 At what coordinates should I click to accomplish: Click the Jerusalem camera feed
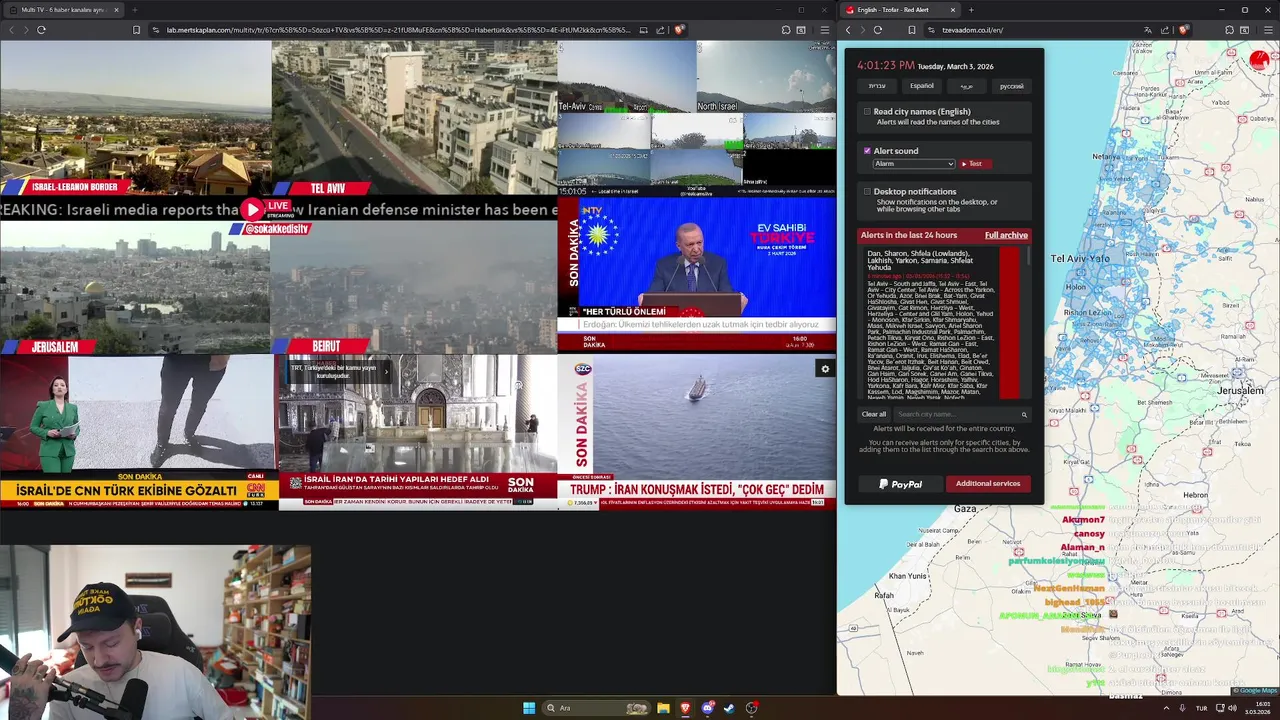pyautogui.click(x=135, y=287)
